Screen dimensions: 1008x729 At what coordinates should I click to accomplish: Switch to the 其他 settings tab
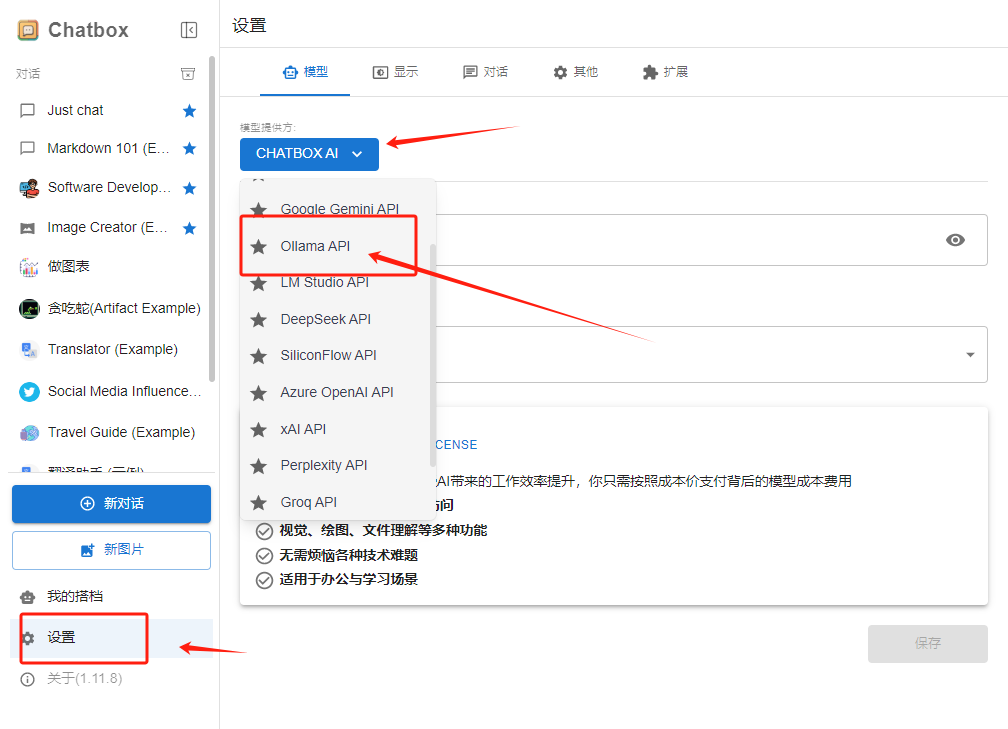click(575, 72)
